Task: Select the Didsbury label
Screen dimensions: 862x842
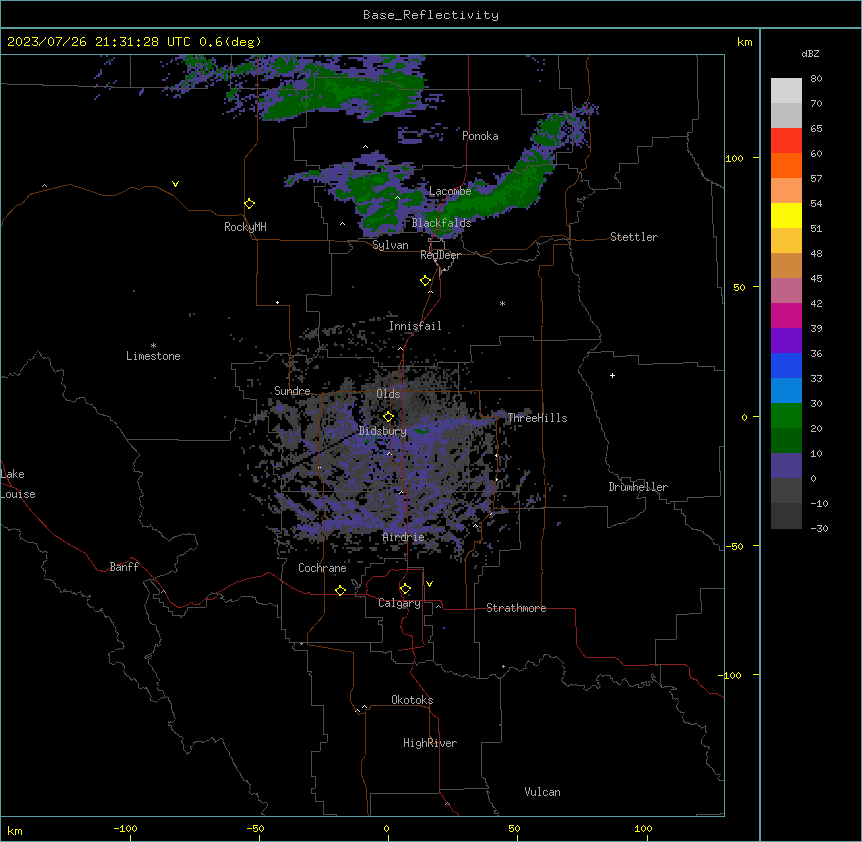Action: 383,431
